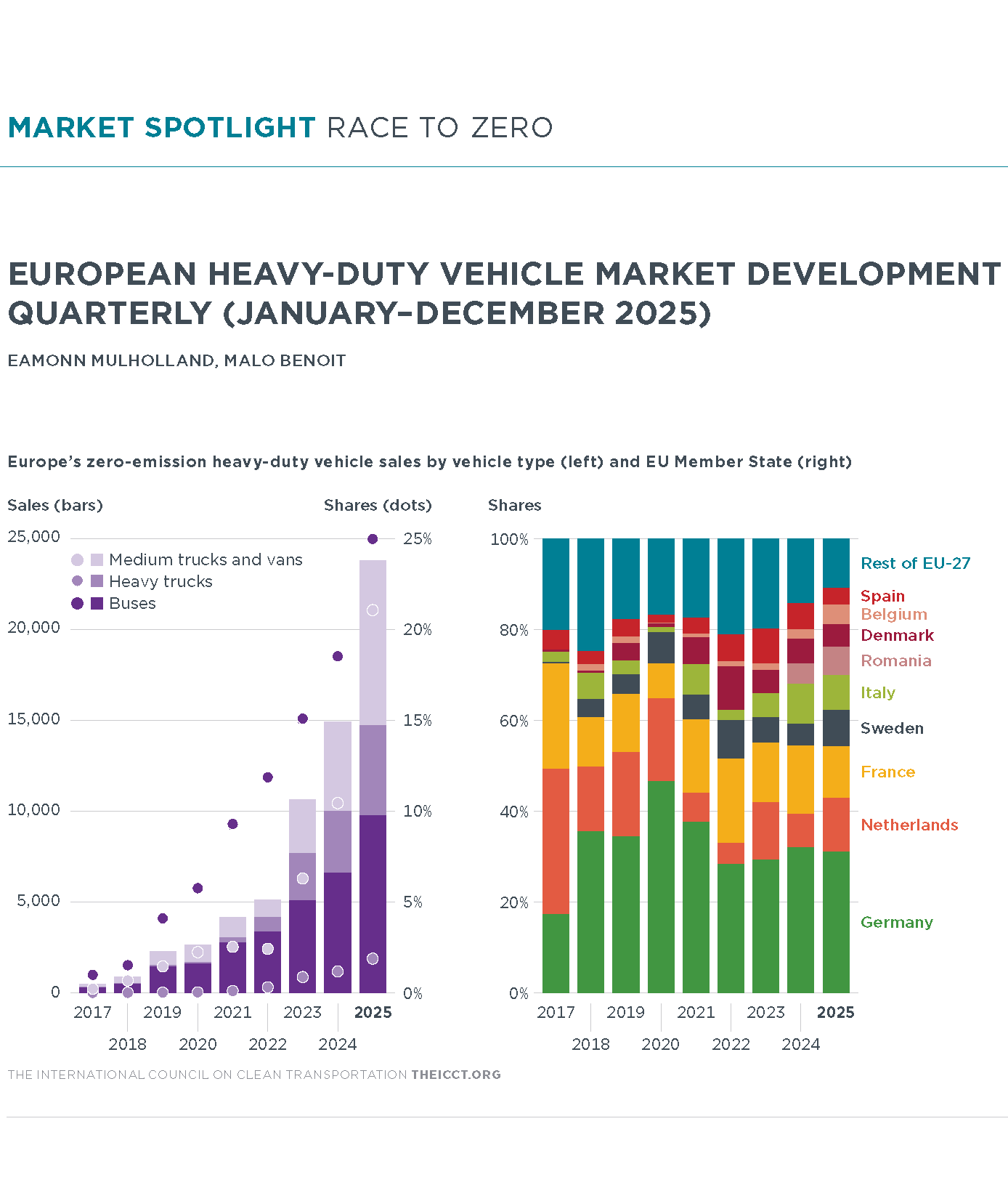Click the Heavy trucks legend dot marker

click(77, 581)
